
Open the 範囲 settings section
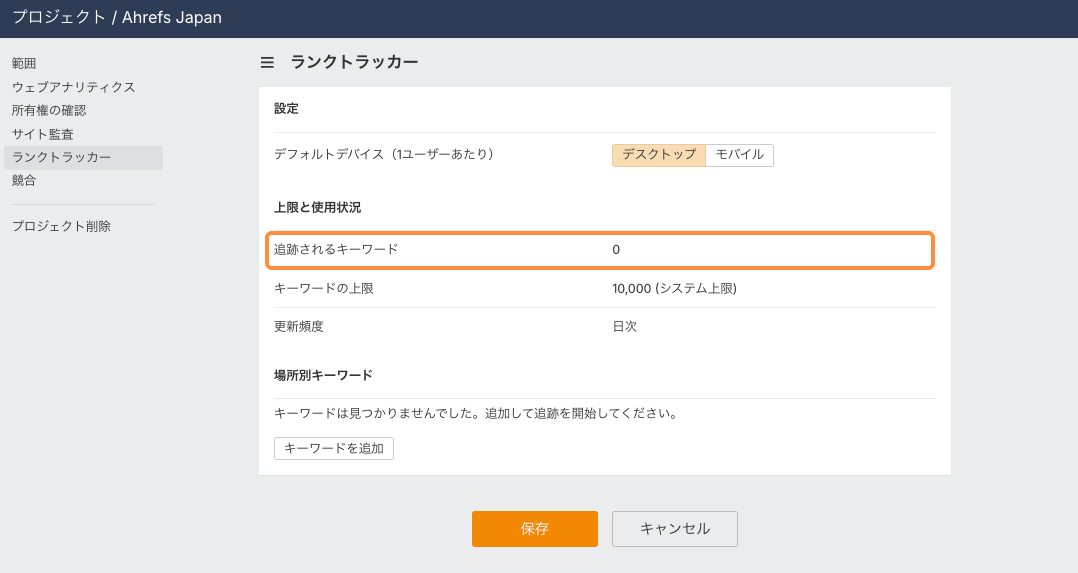pos(24,64)
